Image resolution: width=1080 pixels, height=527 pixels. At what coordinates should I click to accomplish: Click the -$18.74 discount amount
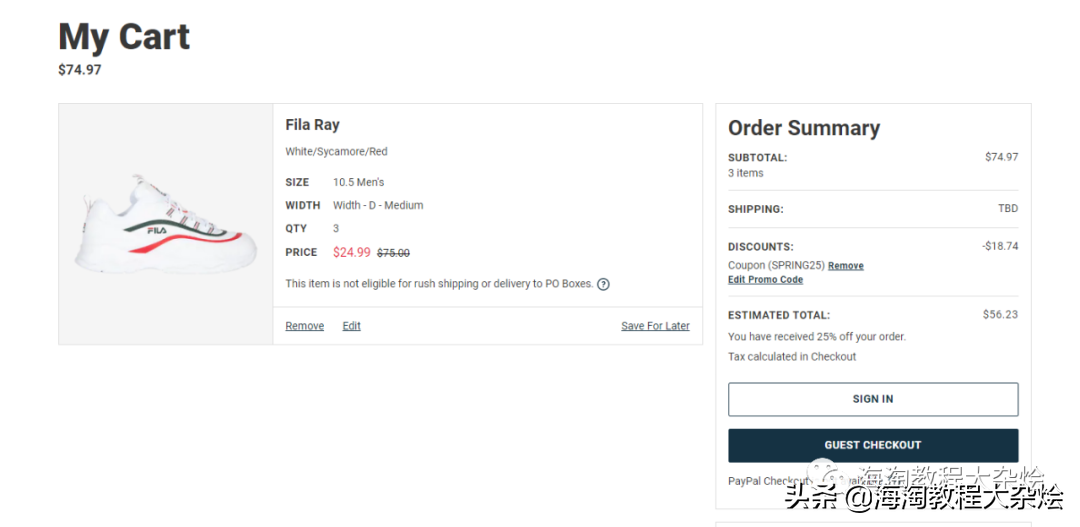[1000, 246]
